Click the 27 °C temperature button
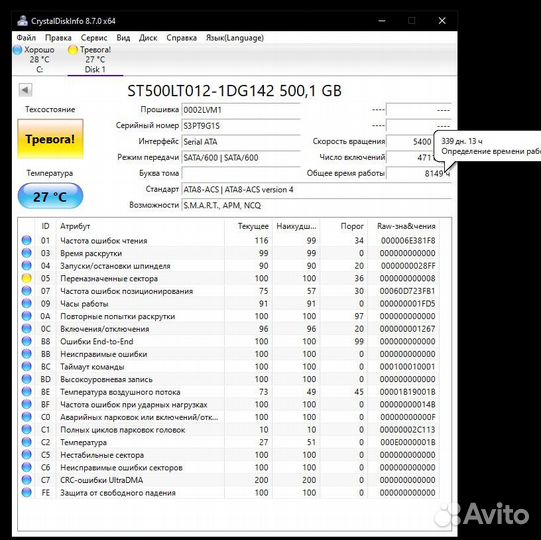541x540 pixels. click(50, 196)
